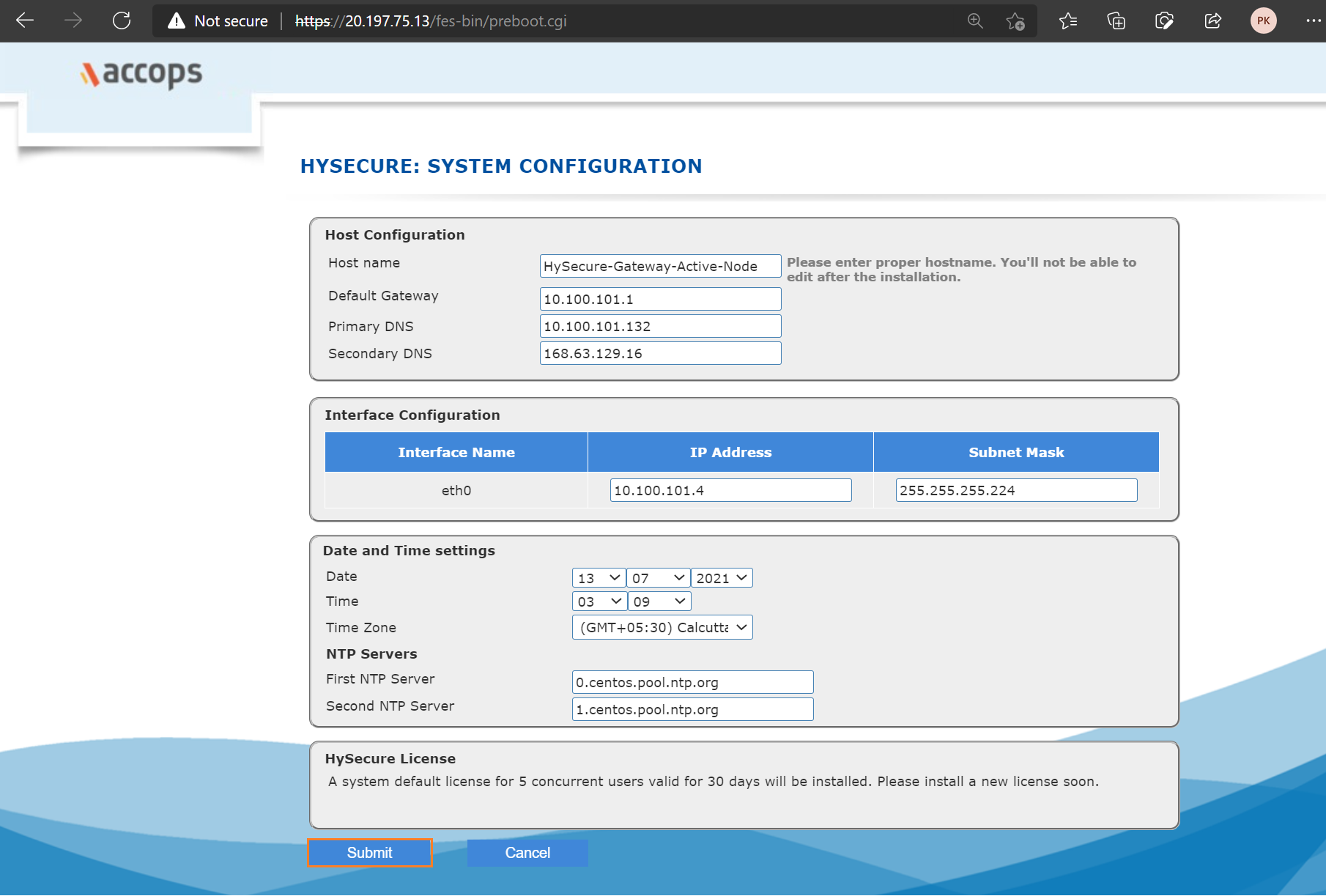Image resolution: width=1326 pixels, height=896 pixels.
Task: Click the Submit button
Action: coord(370,853)
